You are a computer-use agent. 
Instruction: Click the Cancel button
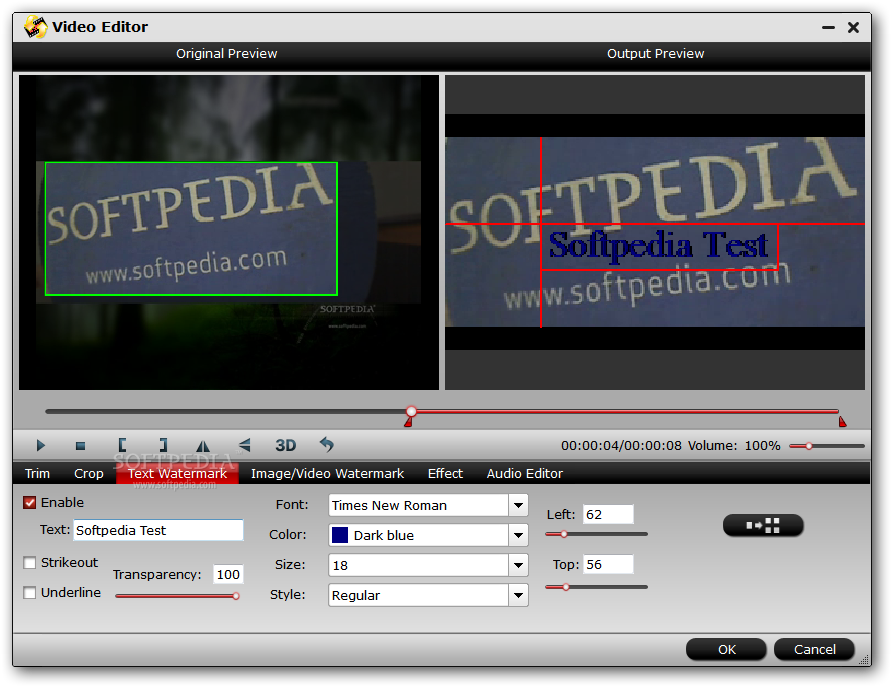pyautogui.click(x=815, y=649)
